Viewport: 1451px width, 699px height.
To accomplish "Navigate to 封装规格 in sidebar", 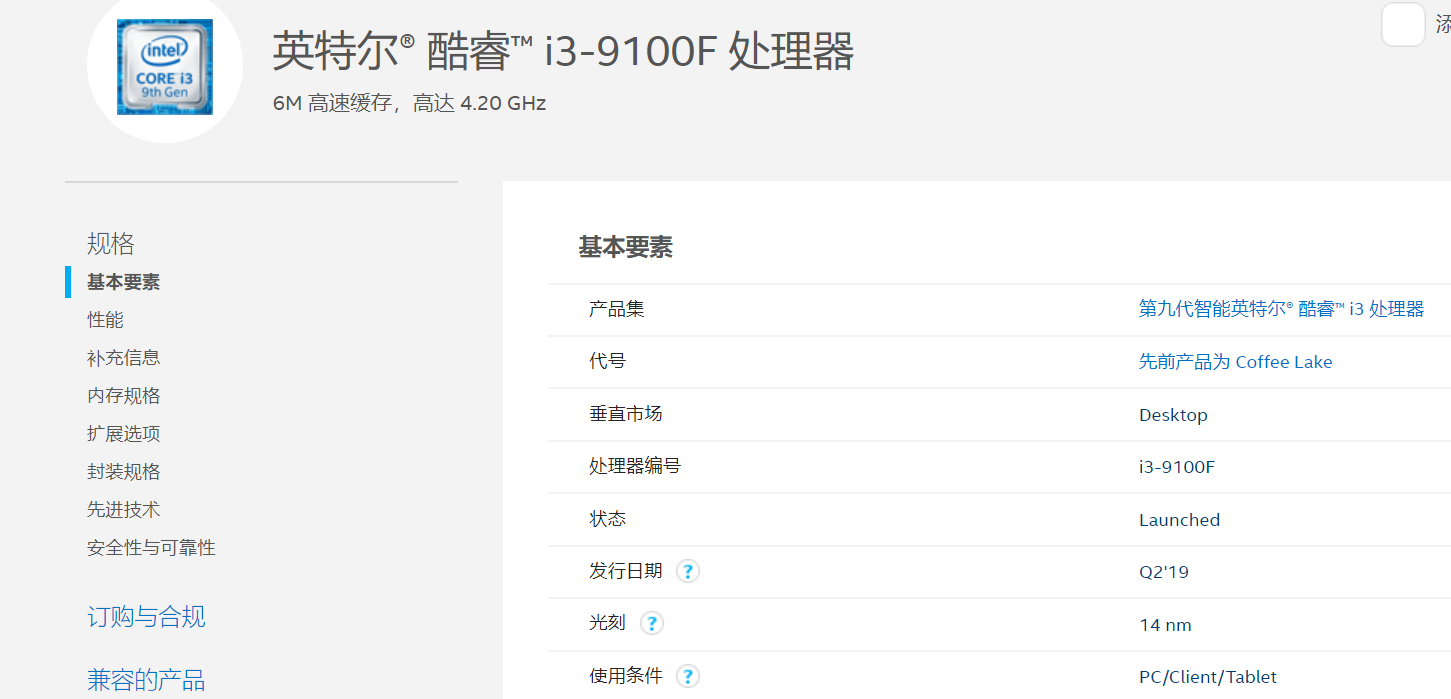I will pos(123,472).
